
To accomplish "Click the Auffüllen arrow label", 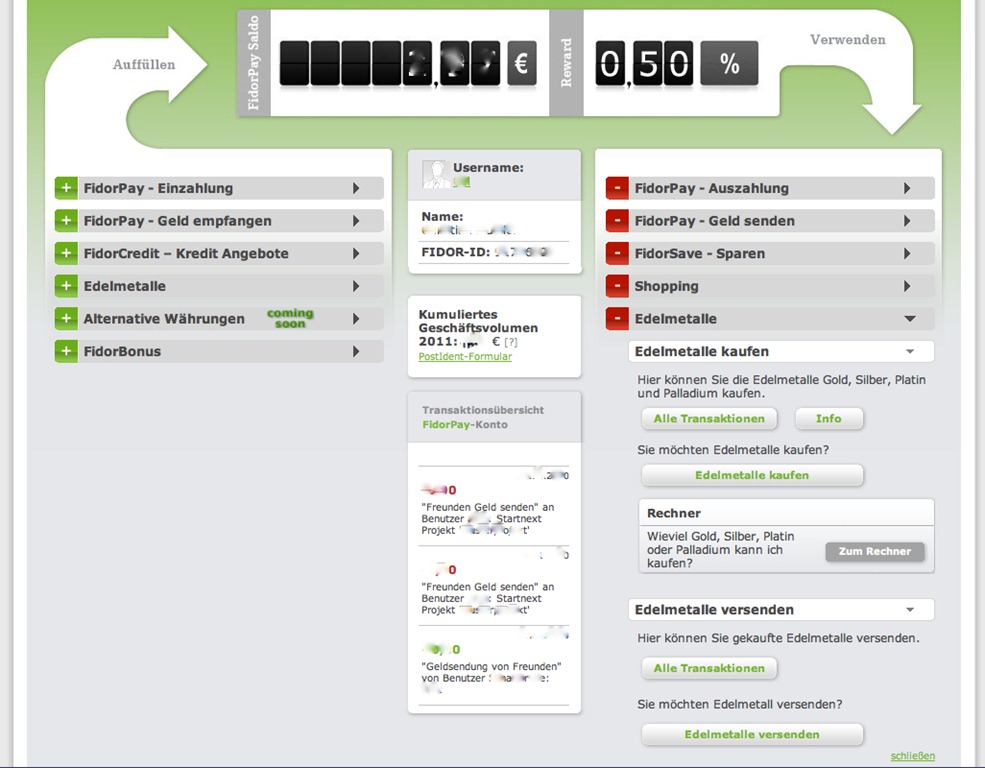I will (144, 65).
